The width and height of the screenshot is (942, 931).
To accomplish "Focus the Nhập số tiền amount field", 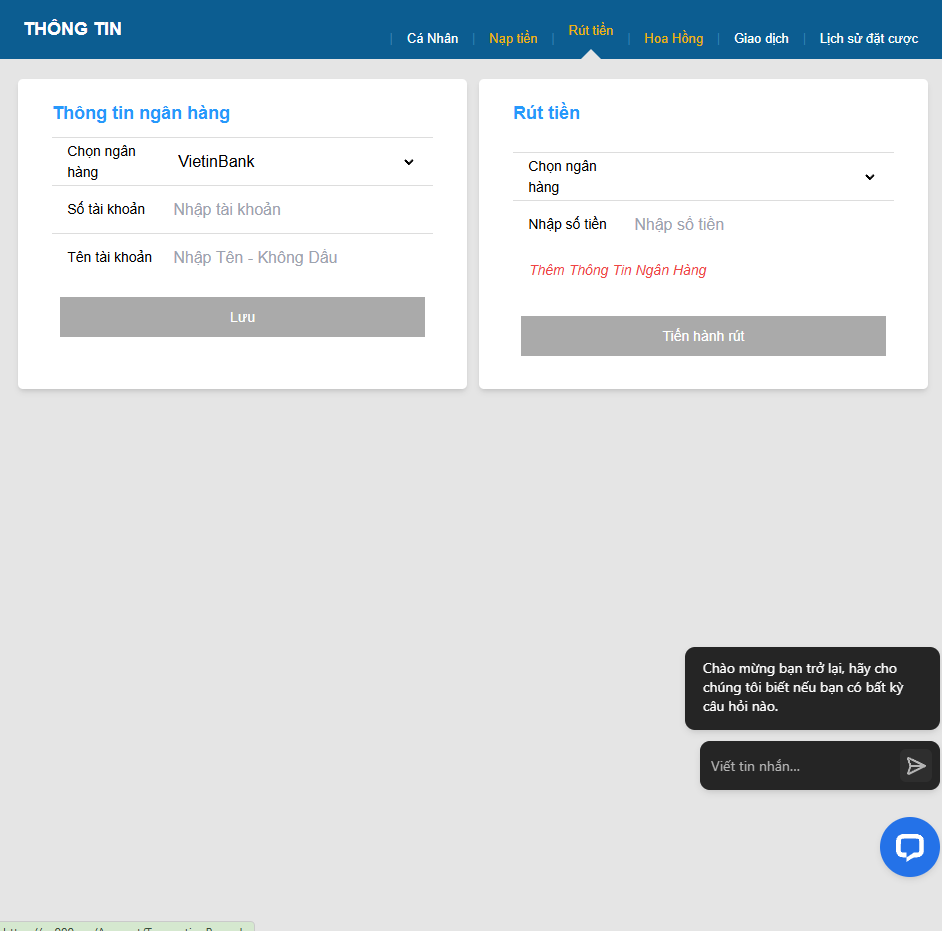I will 756,225.
